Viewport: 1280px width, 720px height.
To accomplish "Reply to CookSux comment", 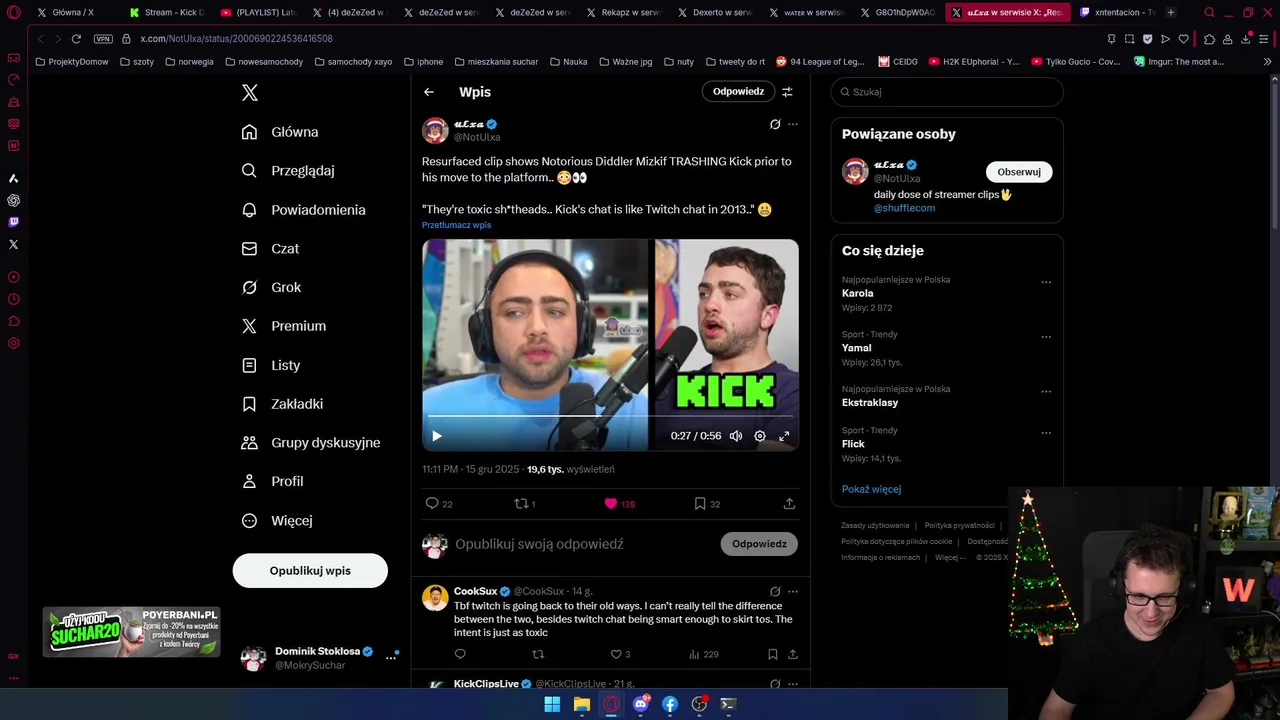I will [x=460, y=654].
